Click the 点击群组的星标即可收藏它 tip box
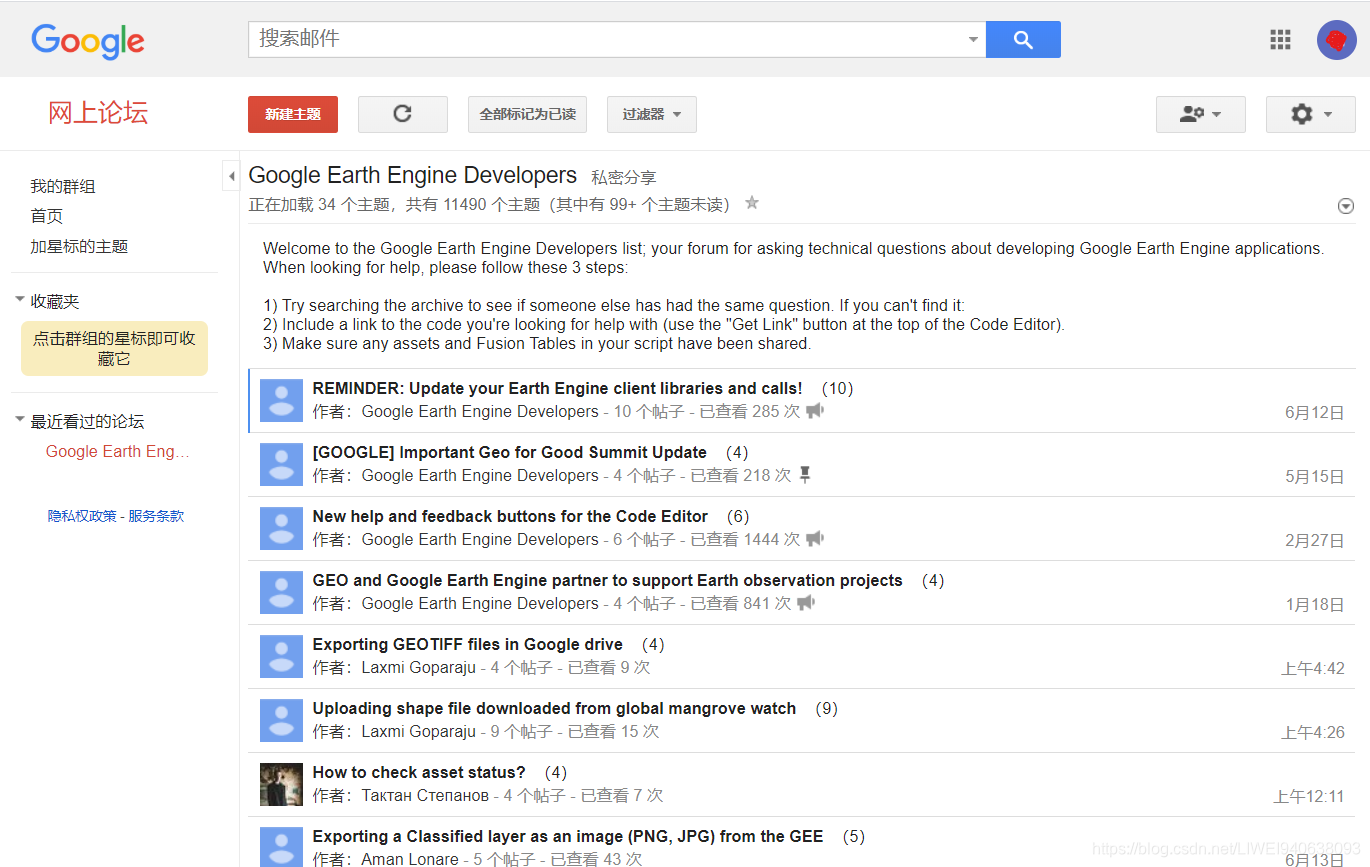The width and height of the screenshot is (1370, 867). (x=114, y=348)
